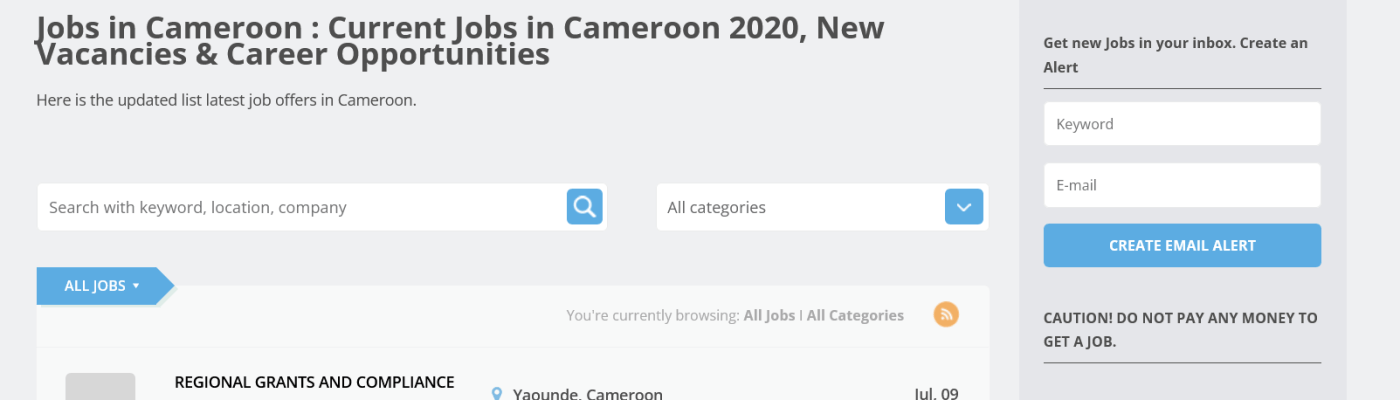Screen dimensions: 1400x400
Task: Open the Regional Grants and Compliance job listing
Action: click(314, 382)
